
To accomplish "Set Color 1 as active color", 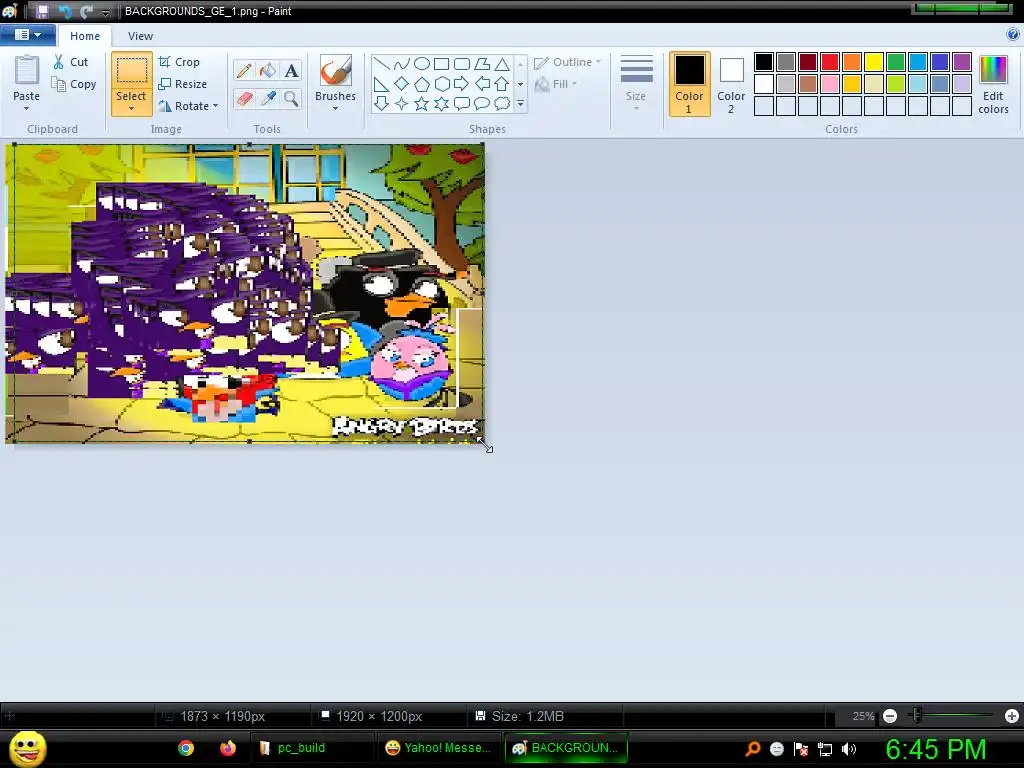I will click(x=690, y=84).
